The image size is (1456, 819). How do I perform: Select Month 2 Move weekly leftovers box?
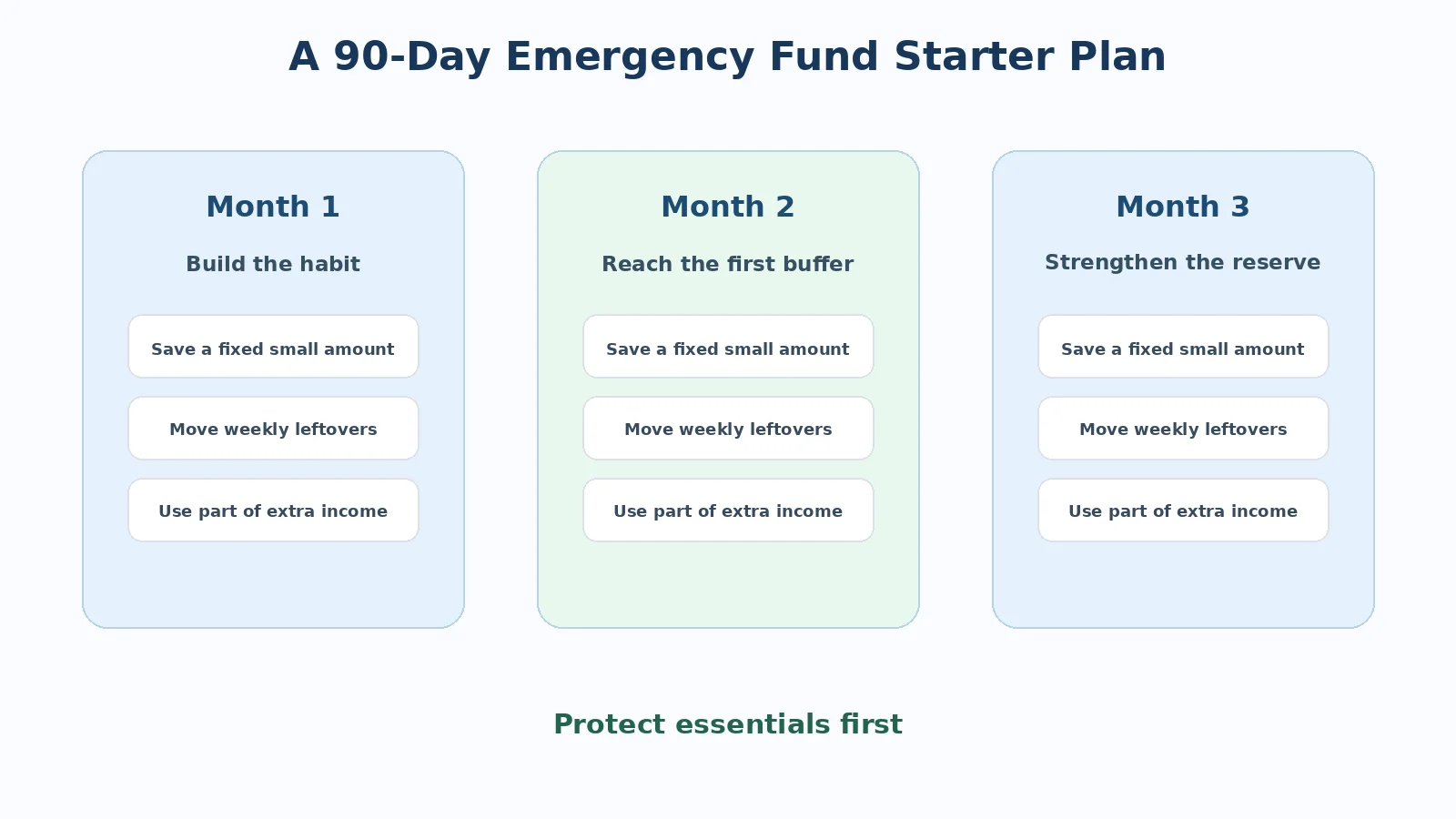pyautogui.click(x=728, y=429)
